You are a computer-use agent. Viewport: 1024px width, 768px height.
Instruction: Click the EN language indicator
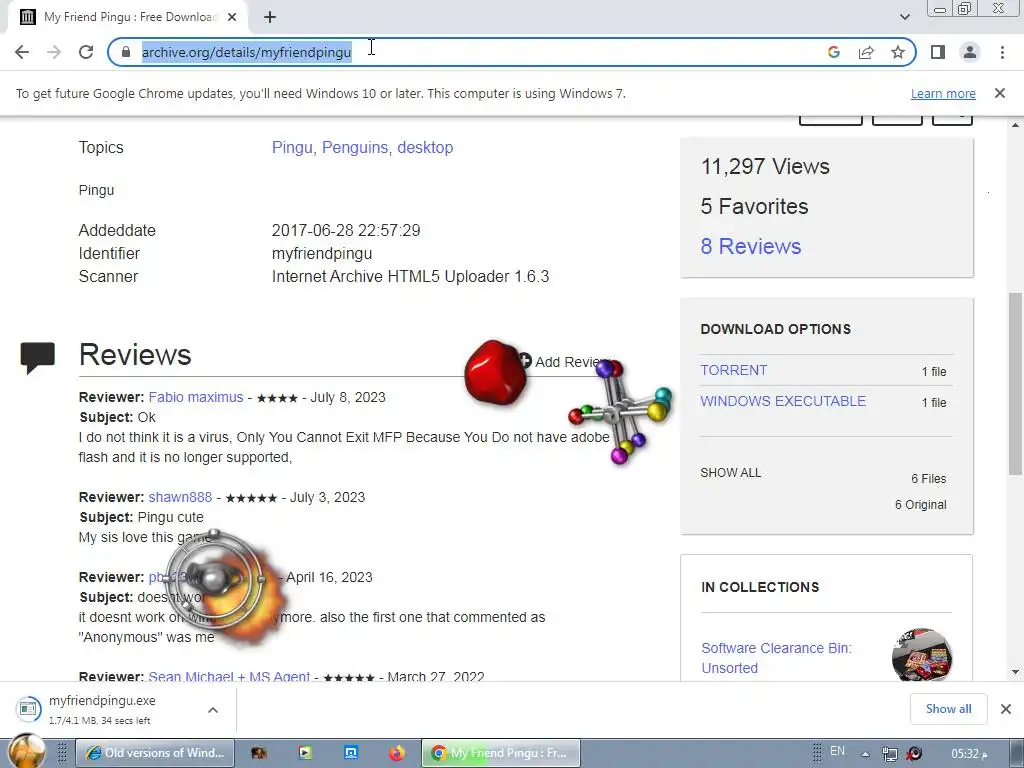837,752
